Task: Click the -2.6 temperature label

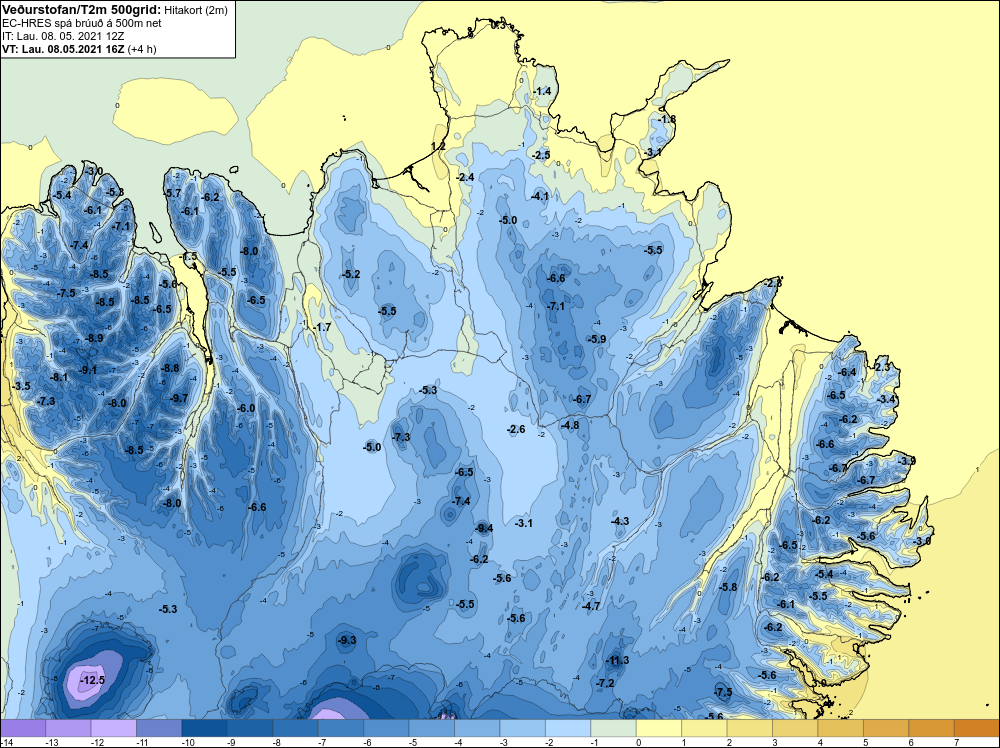Action: 516,429
